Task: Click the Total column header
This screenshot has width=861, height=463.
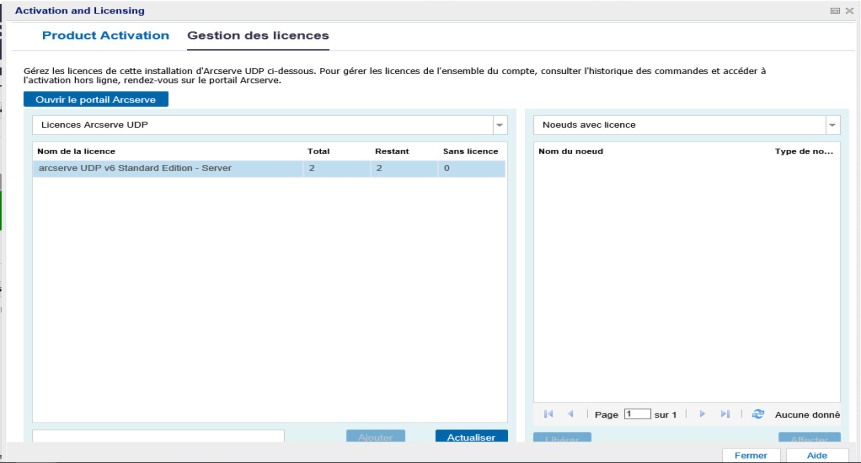Action: pos(318,151)
